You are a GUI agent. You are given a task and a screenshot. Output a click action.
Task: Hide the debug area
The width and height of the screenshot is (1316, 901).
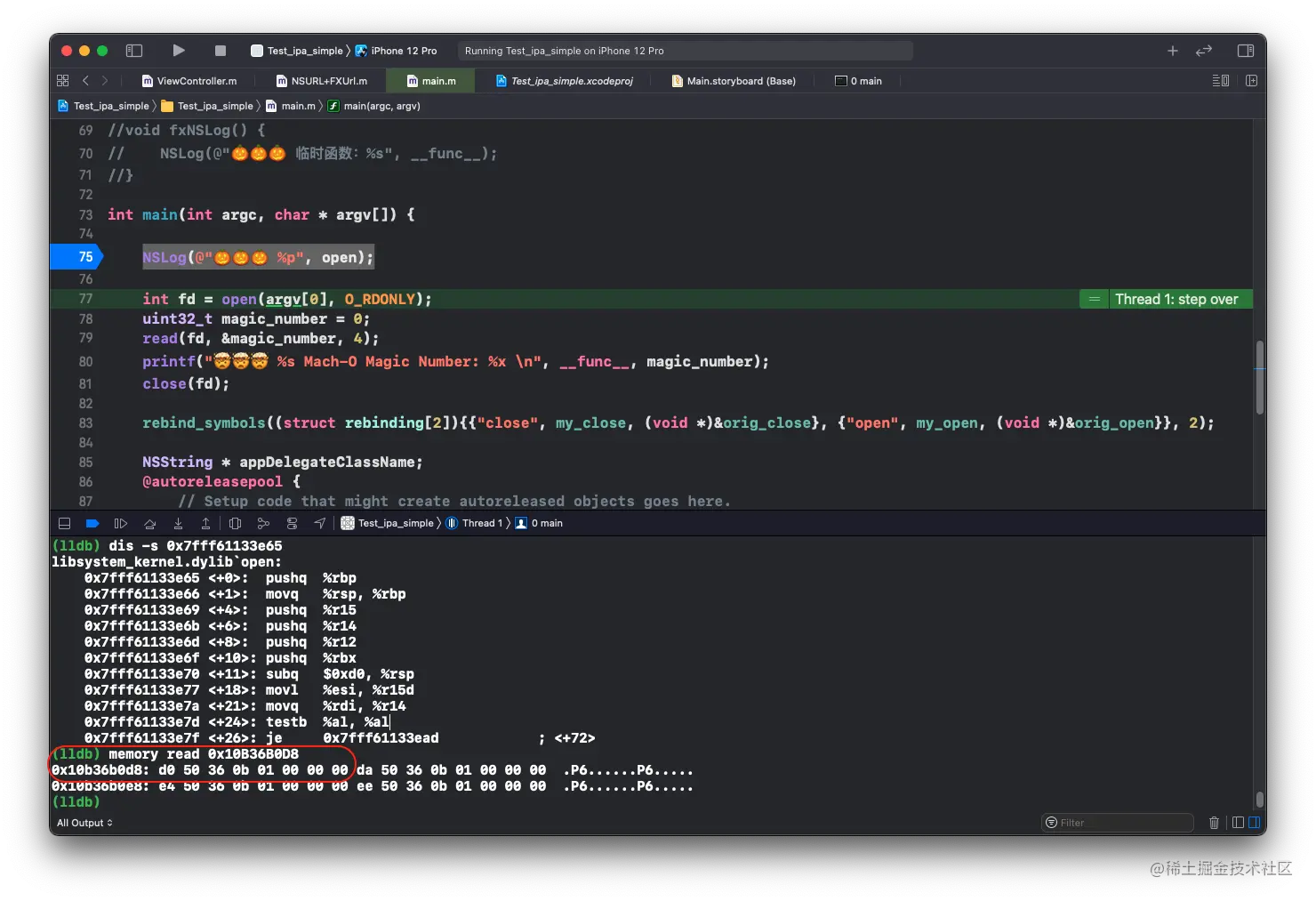[64, 523]
